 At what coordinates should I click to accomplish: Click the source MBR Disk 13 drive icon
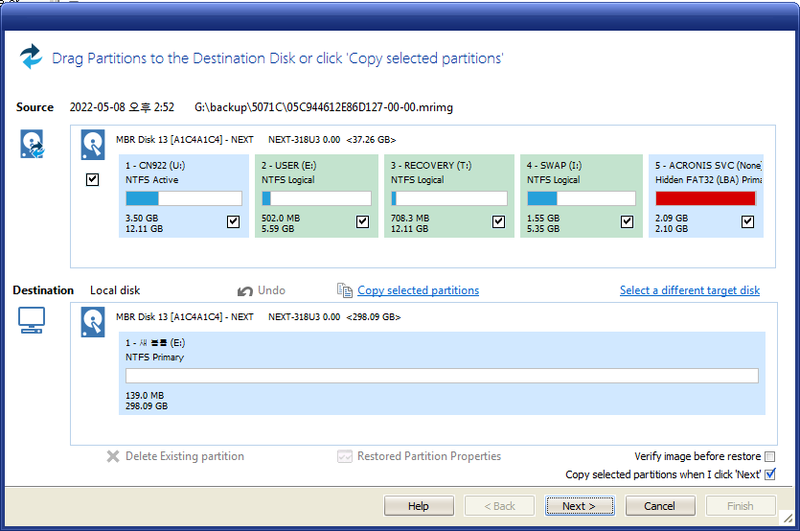[93, 144]
